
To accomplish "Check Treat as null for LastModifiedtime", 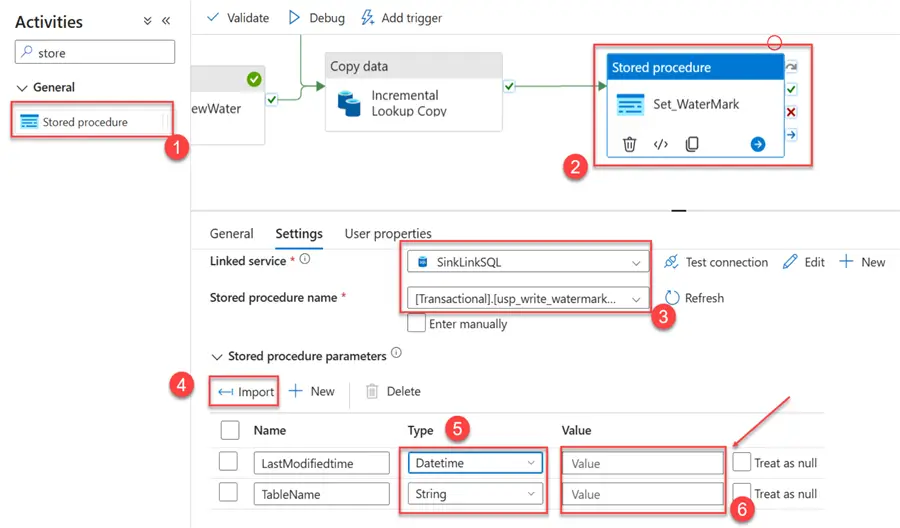I will (x=742, y=462).
